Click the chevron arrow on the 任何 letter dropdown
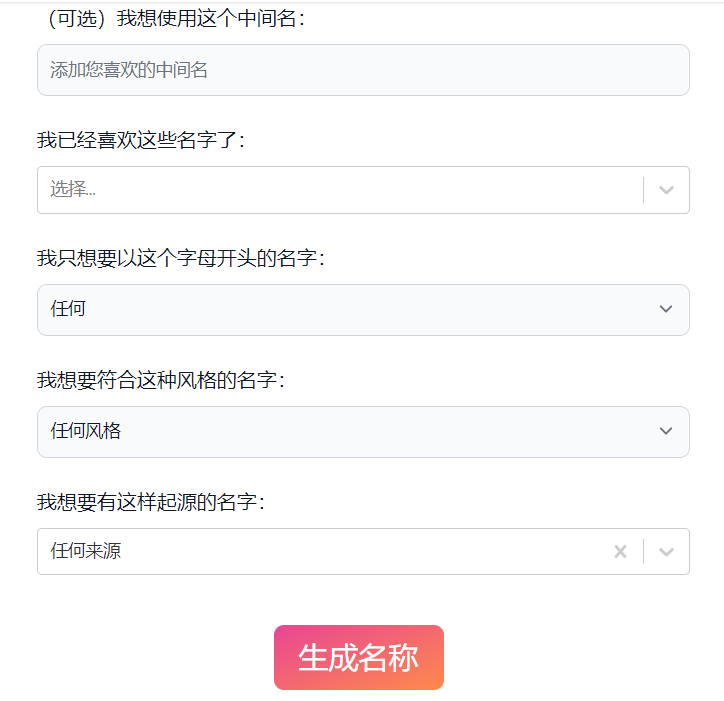724x701 pixels. [666, 310]
